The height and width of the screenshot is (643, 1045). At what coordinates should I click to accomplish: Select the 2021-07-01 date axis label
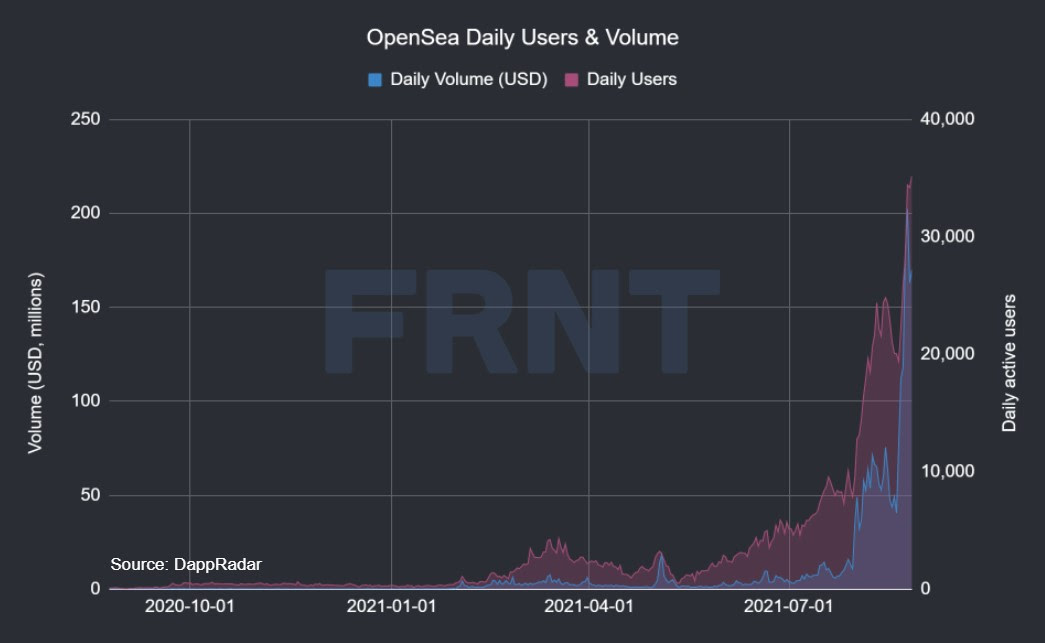[x=790, y=606]
